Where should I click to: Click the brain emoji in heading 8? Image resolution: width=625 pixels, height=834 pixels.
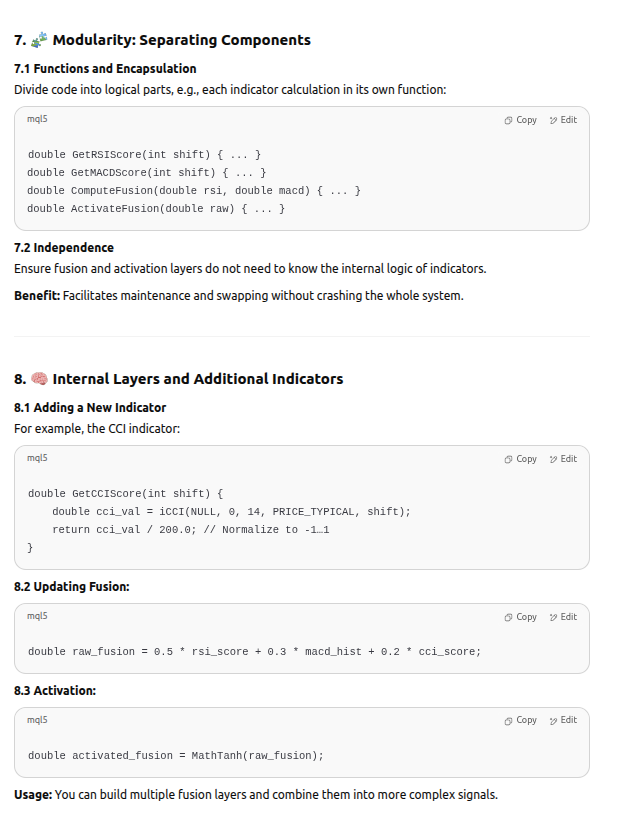click(39, 379)
